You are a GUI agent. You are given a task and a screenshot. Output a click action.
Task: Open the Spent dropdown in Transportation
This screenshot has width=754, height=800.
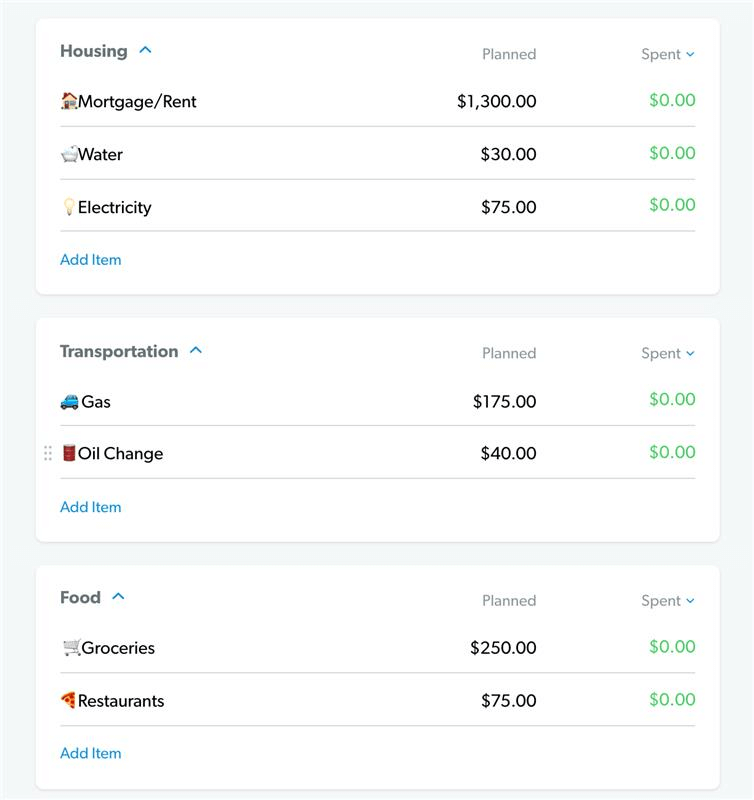[668, 353]
